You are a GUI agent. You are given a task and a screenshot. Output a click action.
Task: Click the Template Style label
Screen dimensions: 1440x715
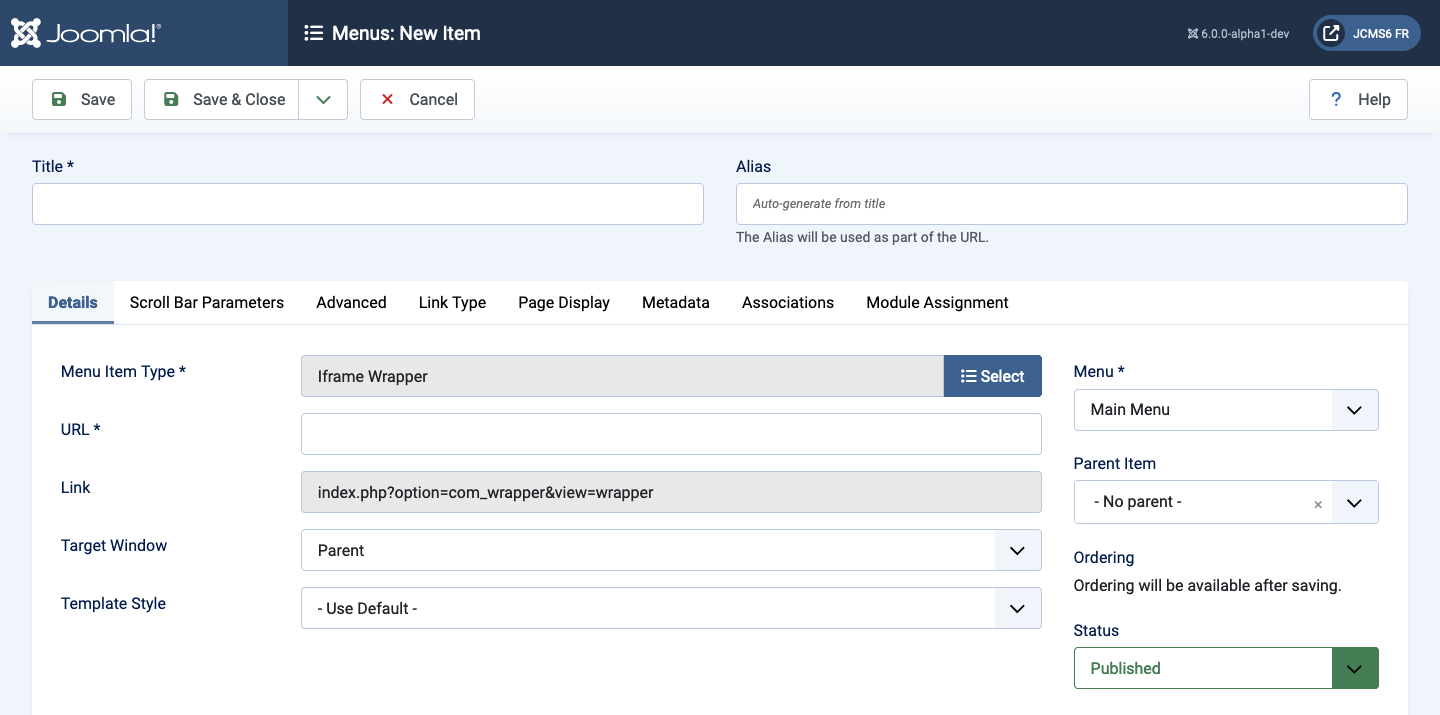tap(113, 603)
